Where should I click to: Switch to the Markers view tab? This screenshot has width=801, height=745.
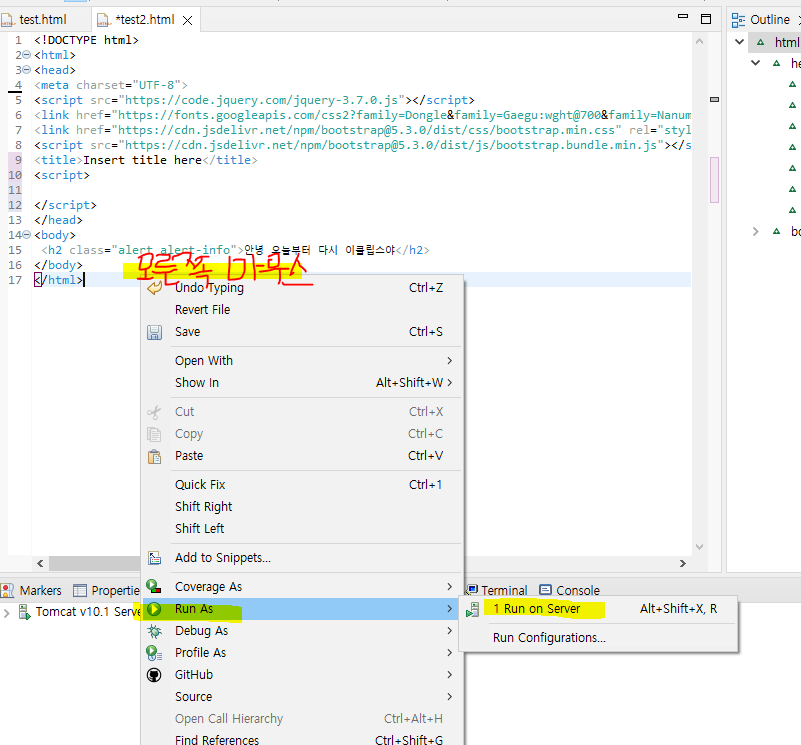click(x=32, y=591)
